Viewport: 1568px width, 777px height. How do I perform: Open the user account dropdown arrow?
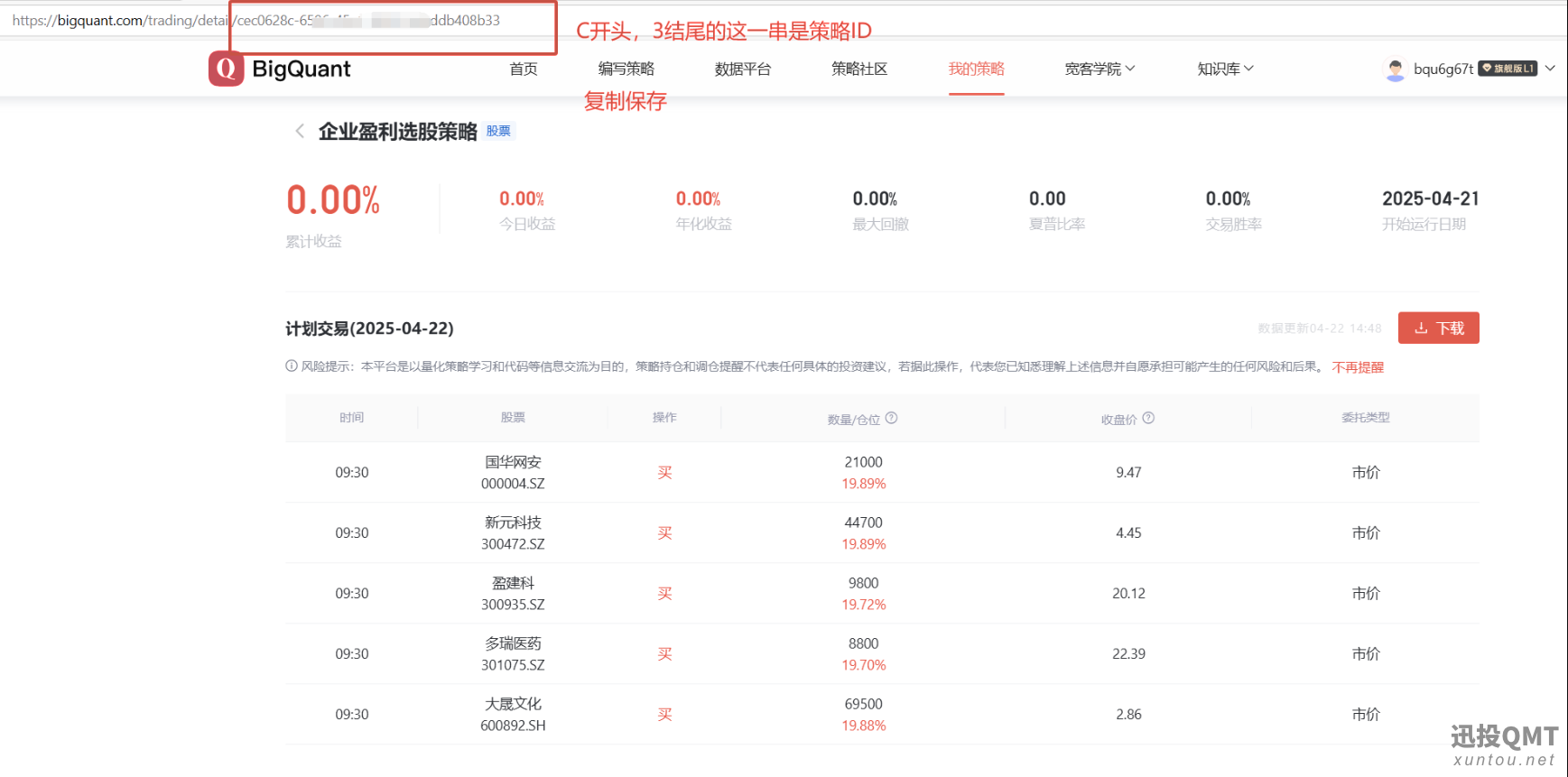coord(1550,69)
